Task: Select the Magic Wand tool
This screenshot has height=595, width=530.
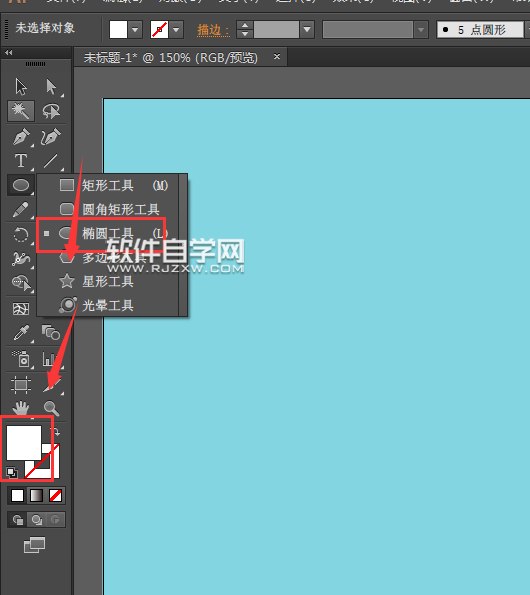Action: (x=21, y=111)
